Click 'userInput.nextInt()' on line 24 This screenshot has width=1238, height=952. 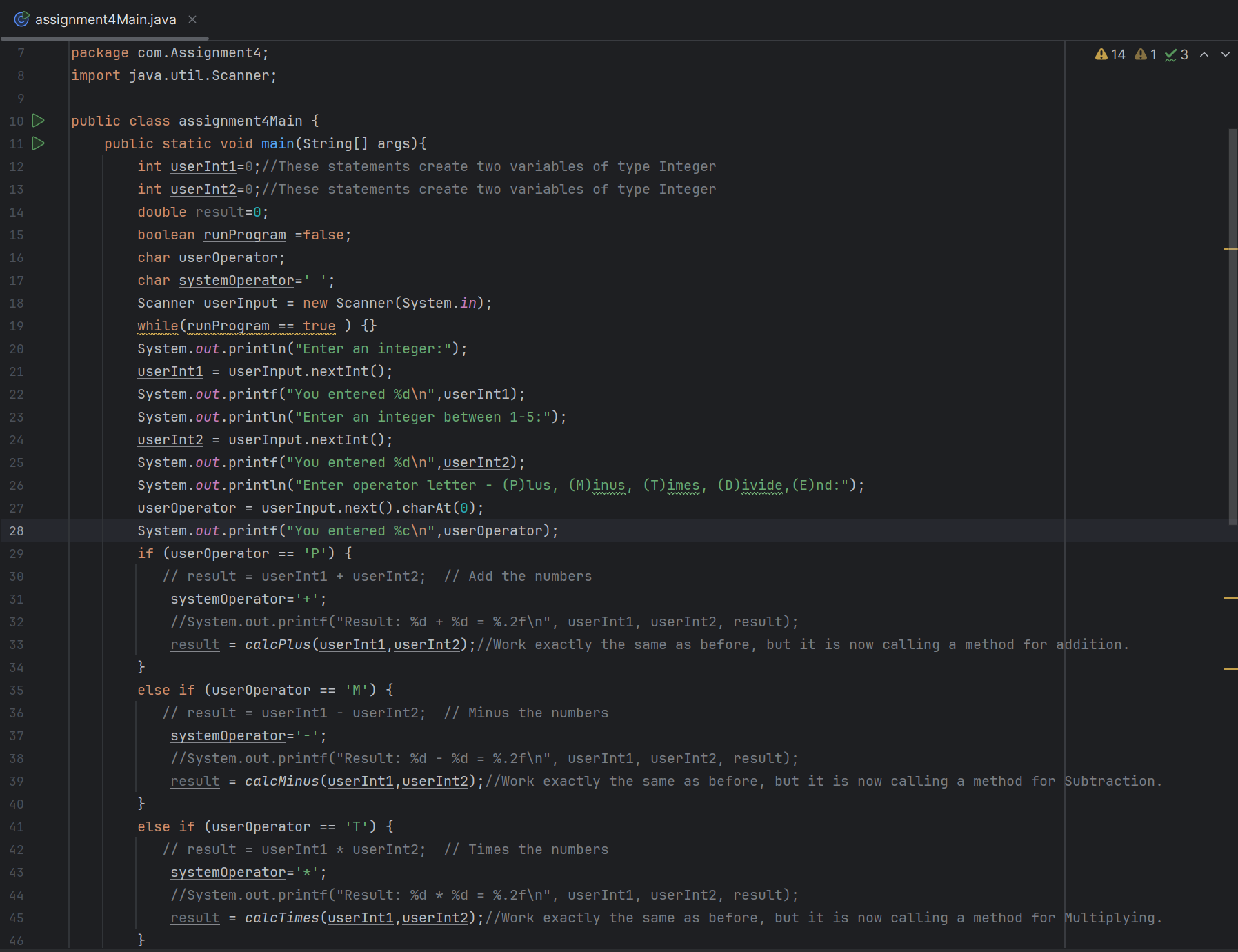306,439
